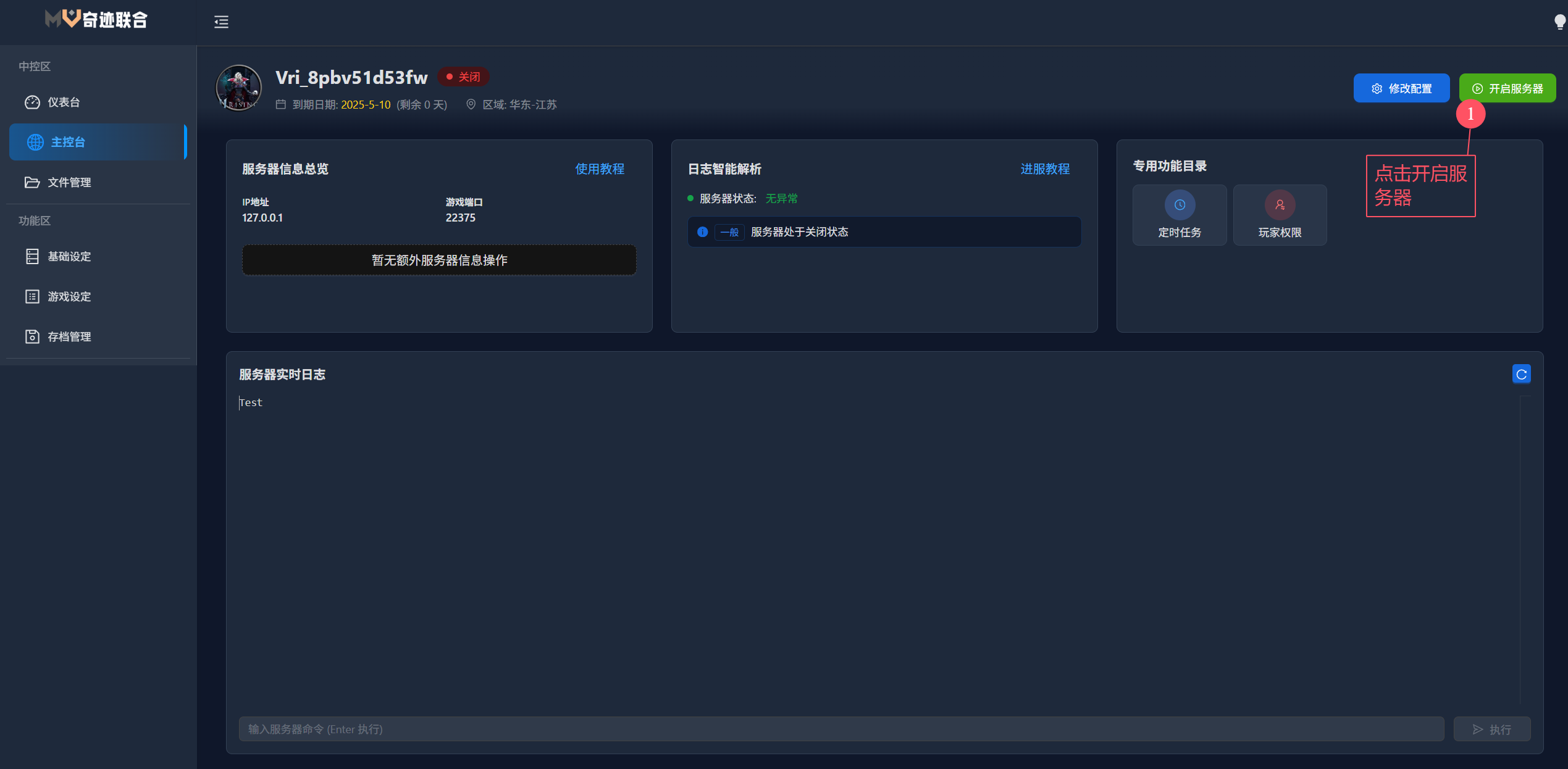Image resolution: width=1568 pixels, height=769 pixels.
Task: Focus the server command input field
Action: pyautogui.click(x=841, y=729)
